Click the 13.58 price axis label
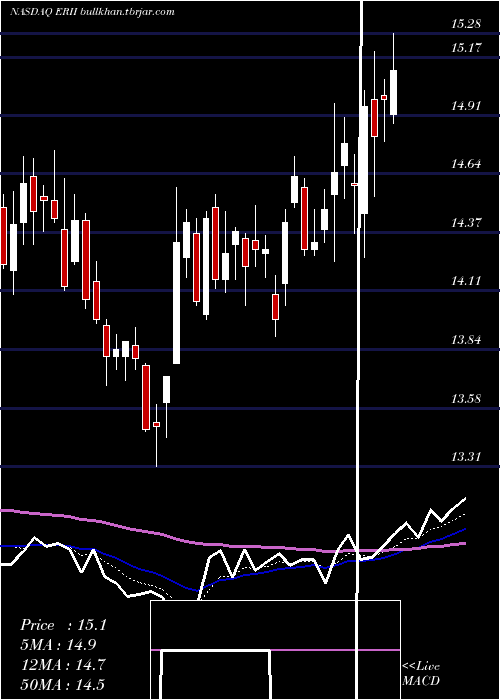 coord(466,398)
